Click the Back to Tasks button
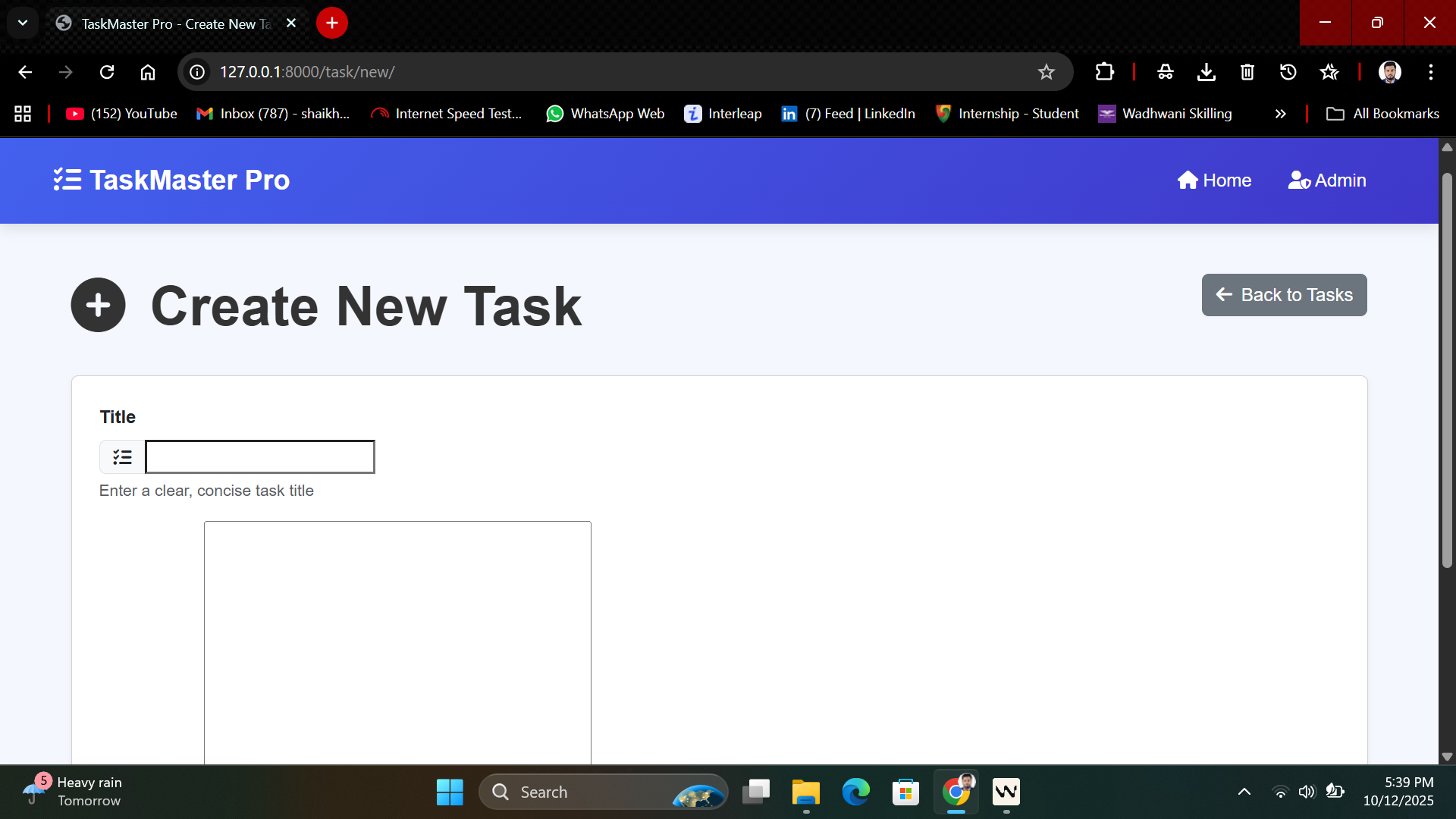The height and width of the screenshot is (819, 1456). tap(1284, 295)
